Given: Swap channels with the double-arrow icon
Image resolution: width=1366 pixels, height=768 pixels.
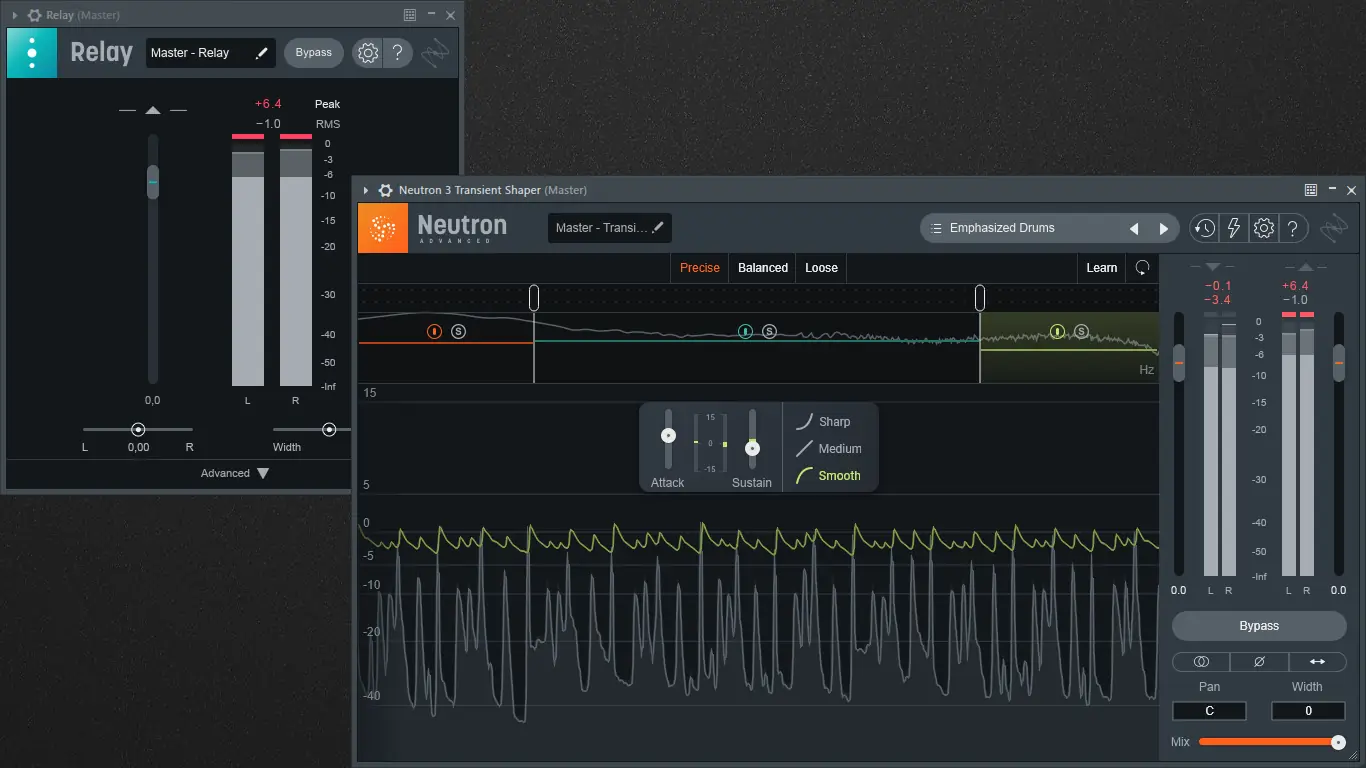Looking at the screenshot, I should [1317, 661].
